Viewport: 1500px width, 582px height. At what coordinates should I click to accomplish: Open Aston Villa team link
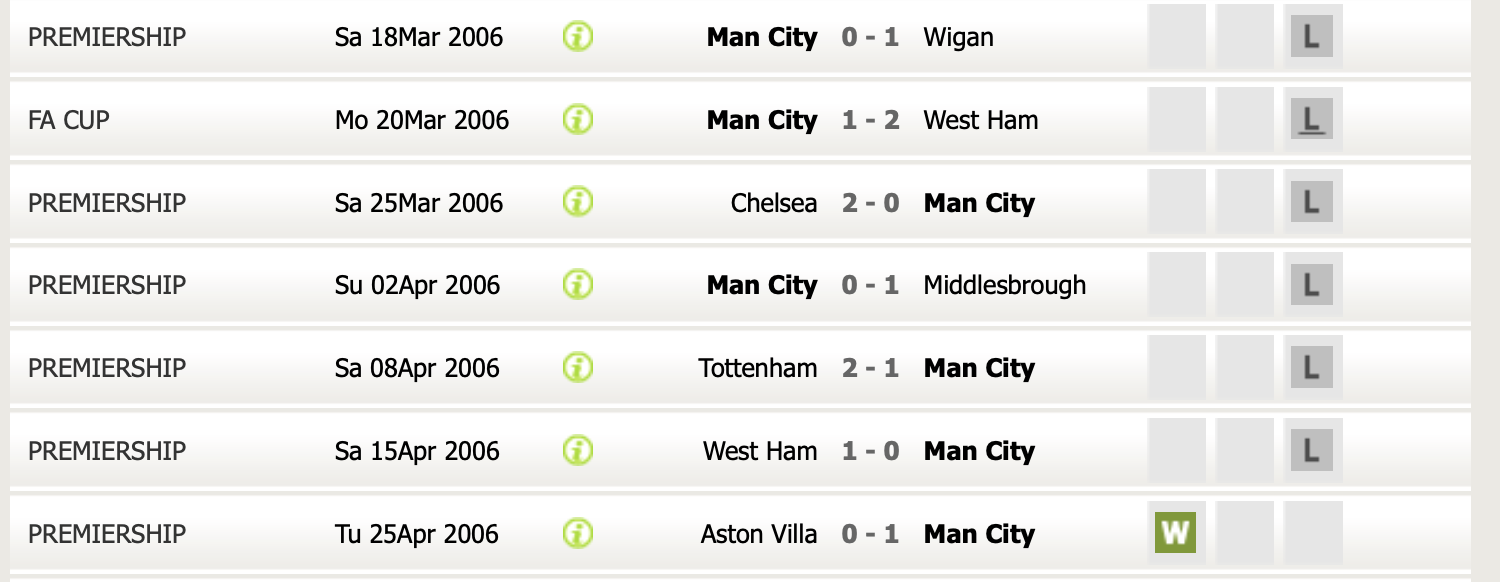759,534
